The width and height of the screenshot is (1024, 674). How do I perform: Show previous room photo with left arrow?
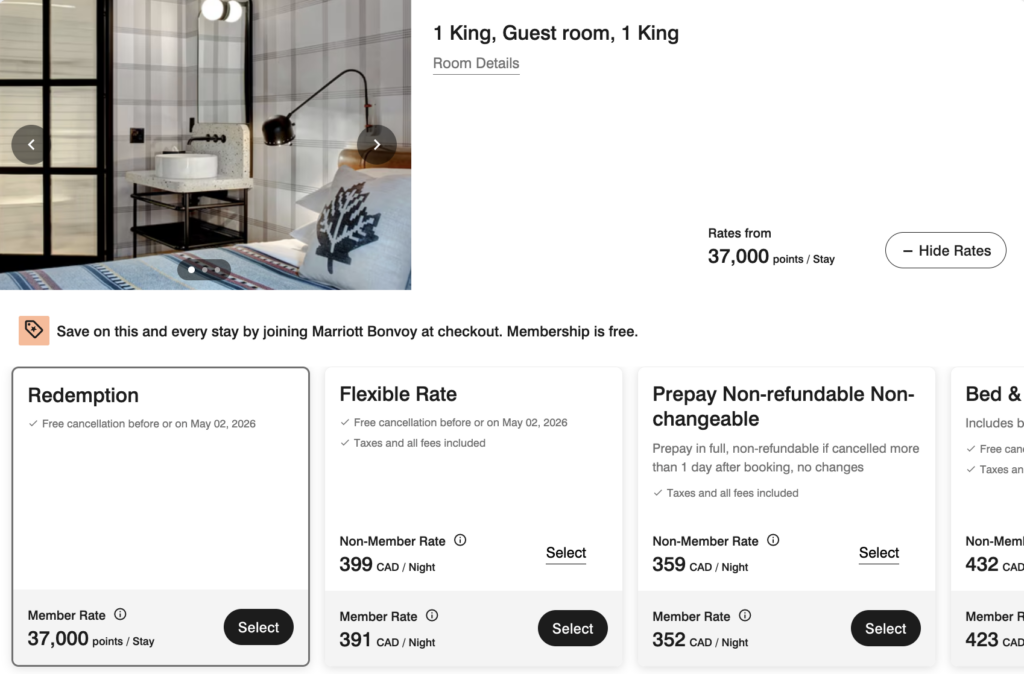(x=31, y=145)
